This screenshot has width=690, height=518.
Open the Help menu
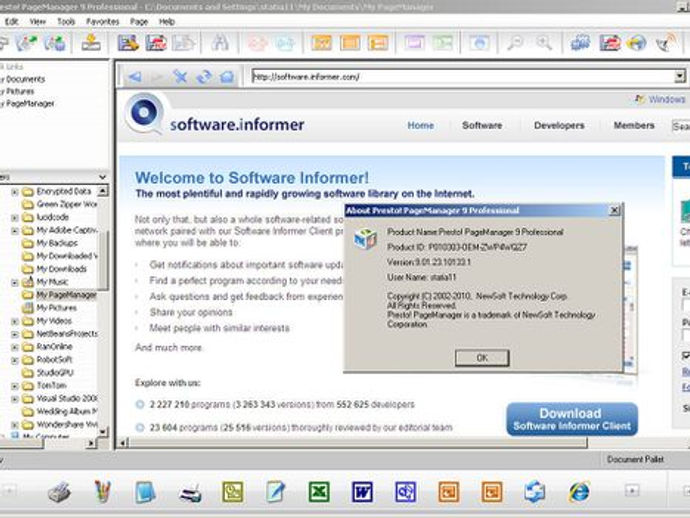(167, 22)
